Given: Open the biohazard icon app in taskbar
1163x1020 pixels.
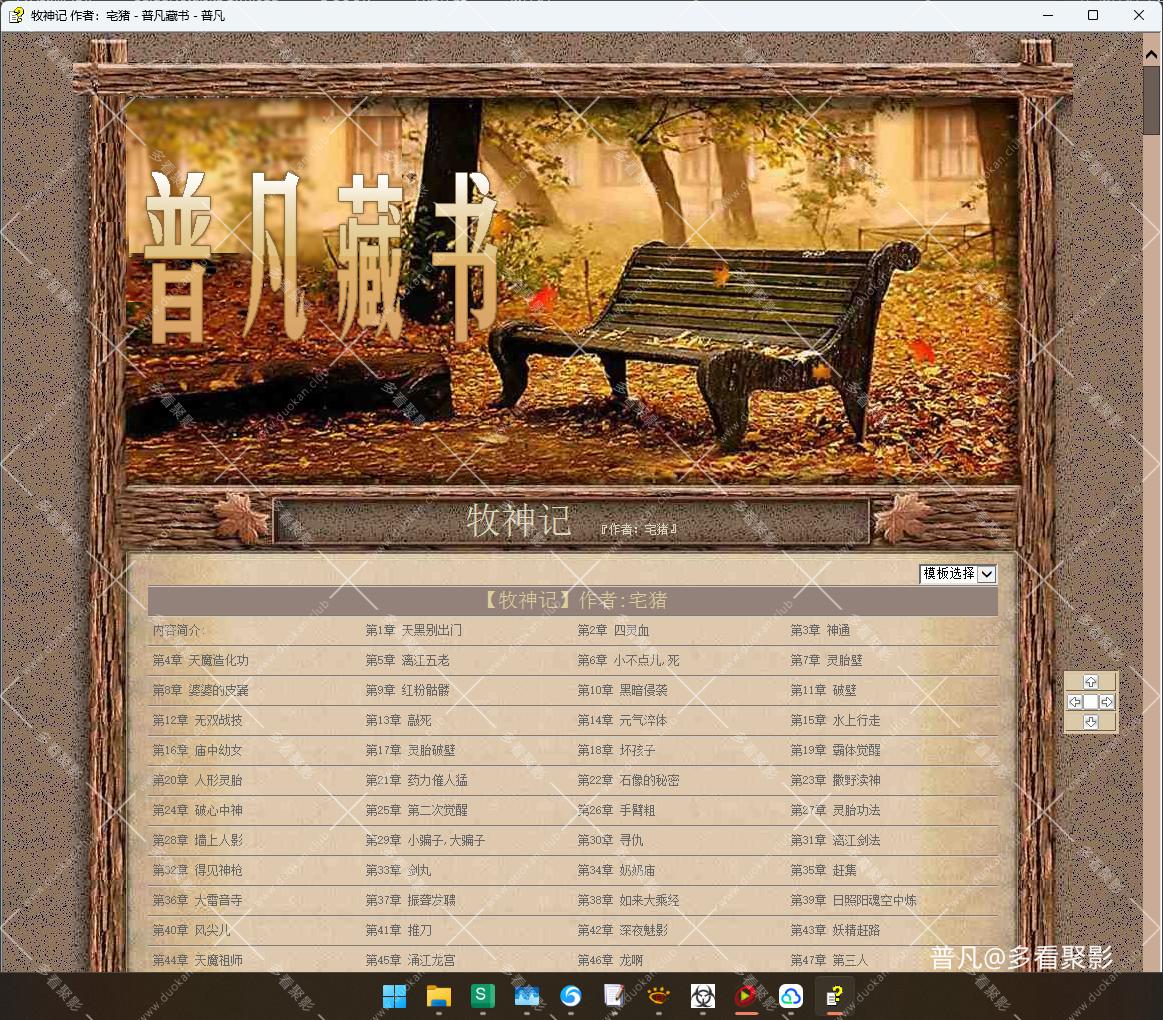Looking at the screenshot, I should pyautogui.click(x=703, y=996).
